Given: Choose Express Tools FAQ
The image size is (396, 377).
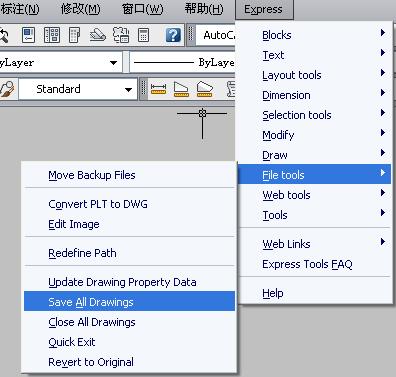Looking at the screenshot, I should (314, 264).
